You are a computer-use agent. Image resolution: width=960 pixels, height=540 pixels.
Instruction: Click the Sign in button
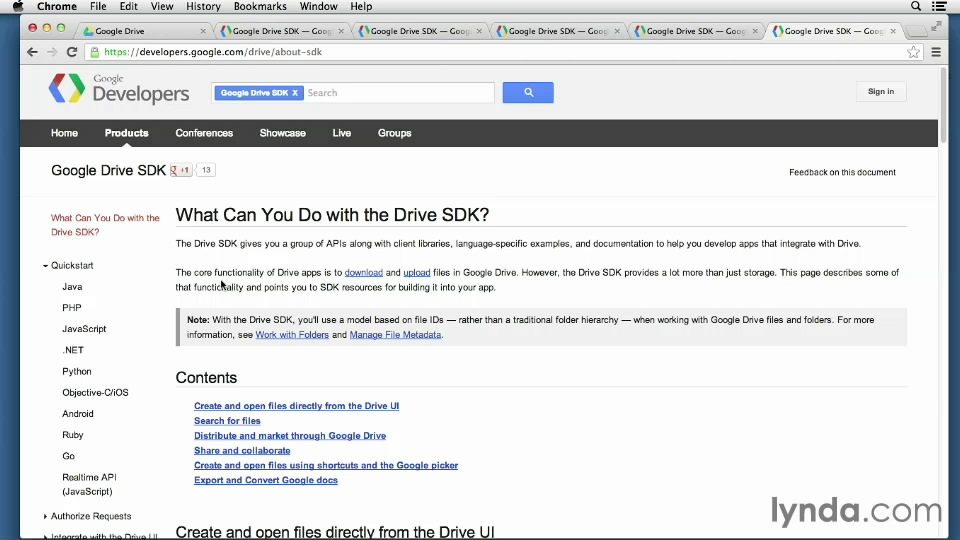pos(880,91)
